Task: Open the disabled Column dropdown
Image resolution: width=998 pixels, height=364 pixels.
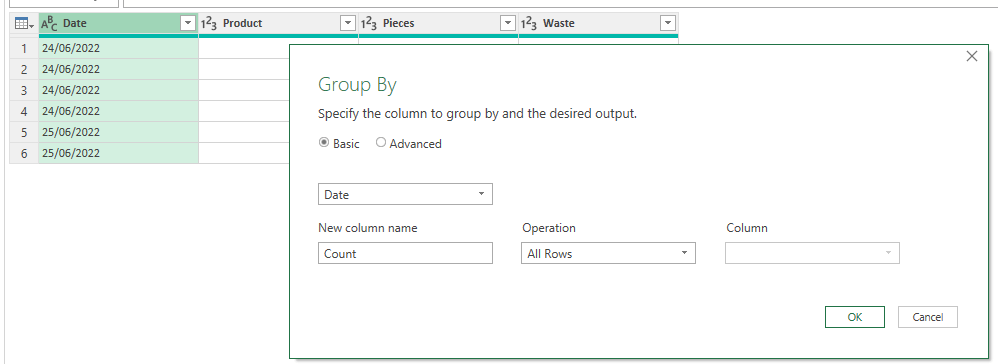Action: click(x=812, y=253)
